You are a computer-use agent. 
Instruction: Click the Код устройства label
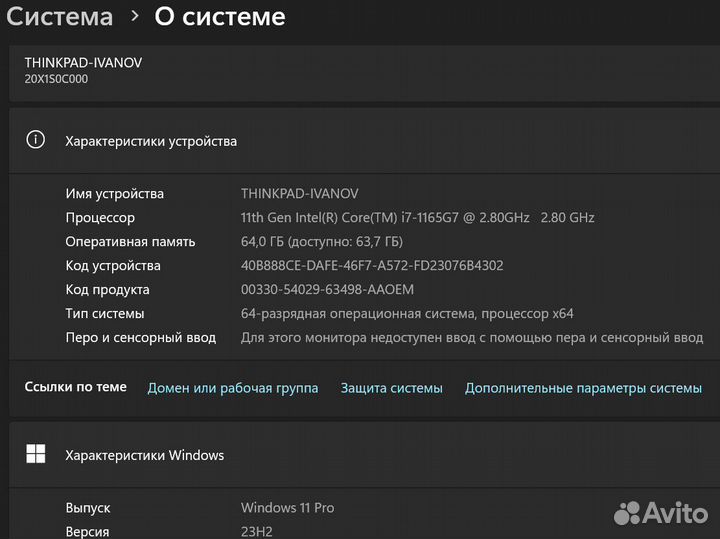click(113, 266)
